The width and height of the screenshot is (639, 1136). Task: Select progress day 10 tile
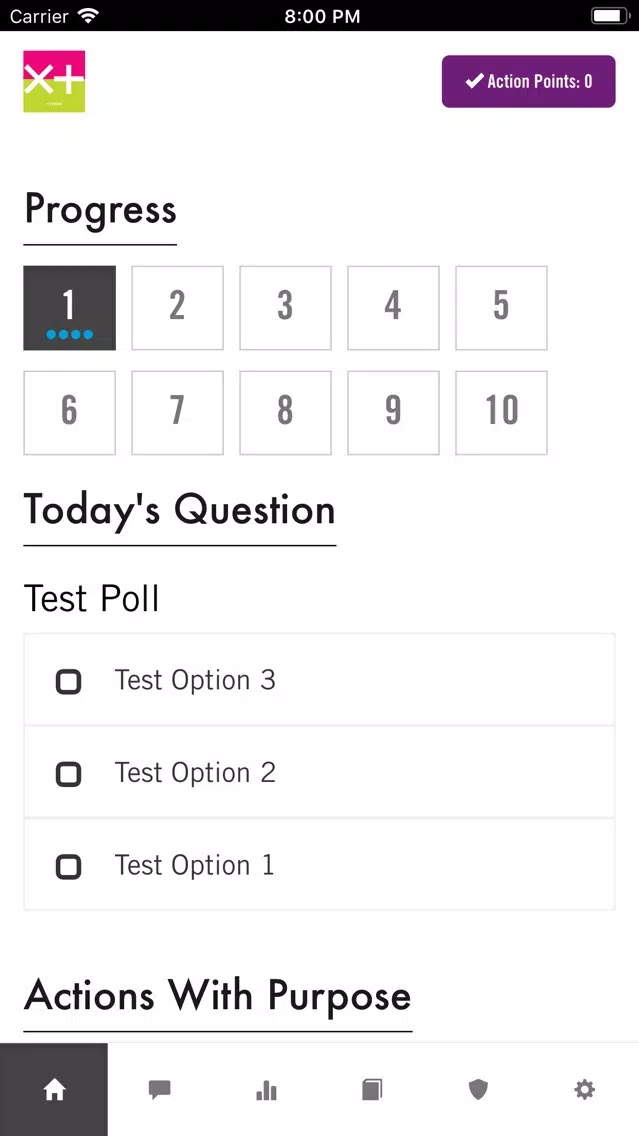[501, 413]
